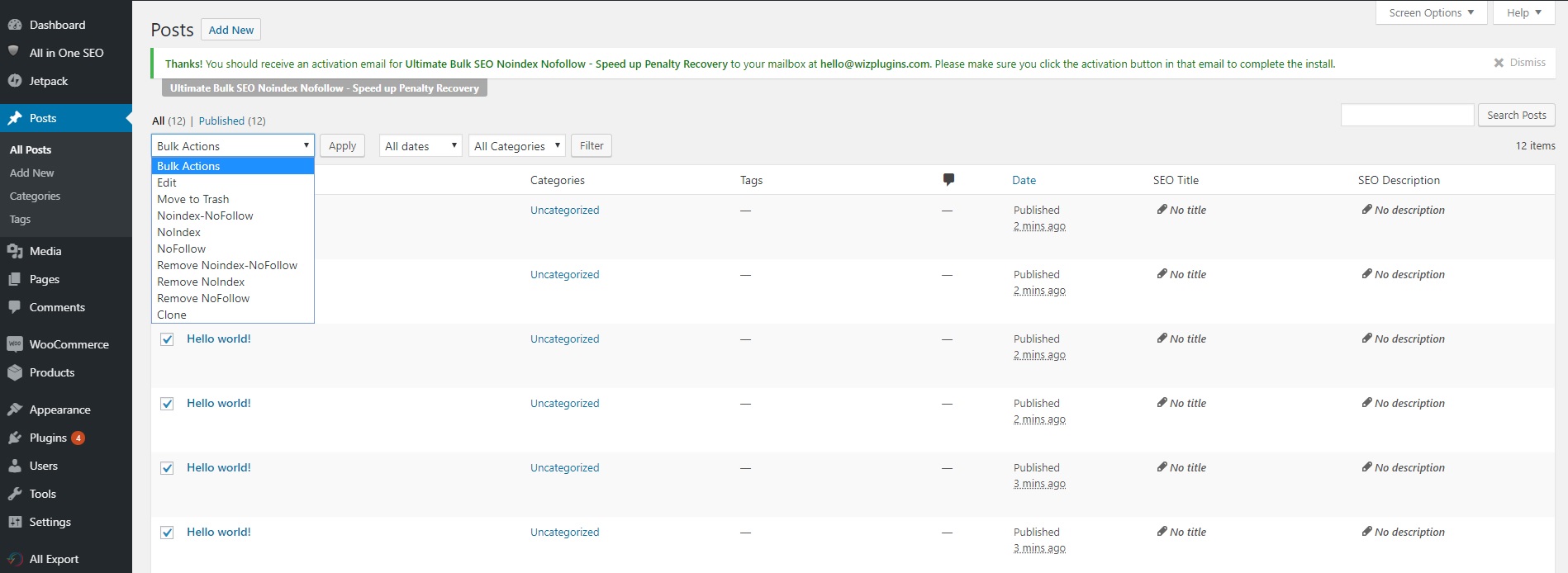Click the comments bubble column header icon
This screenshot has height=573, width=1568.
tap(948, 180)
